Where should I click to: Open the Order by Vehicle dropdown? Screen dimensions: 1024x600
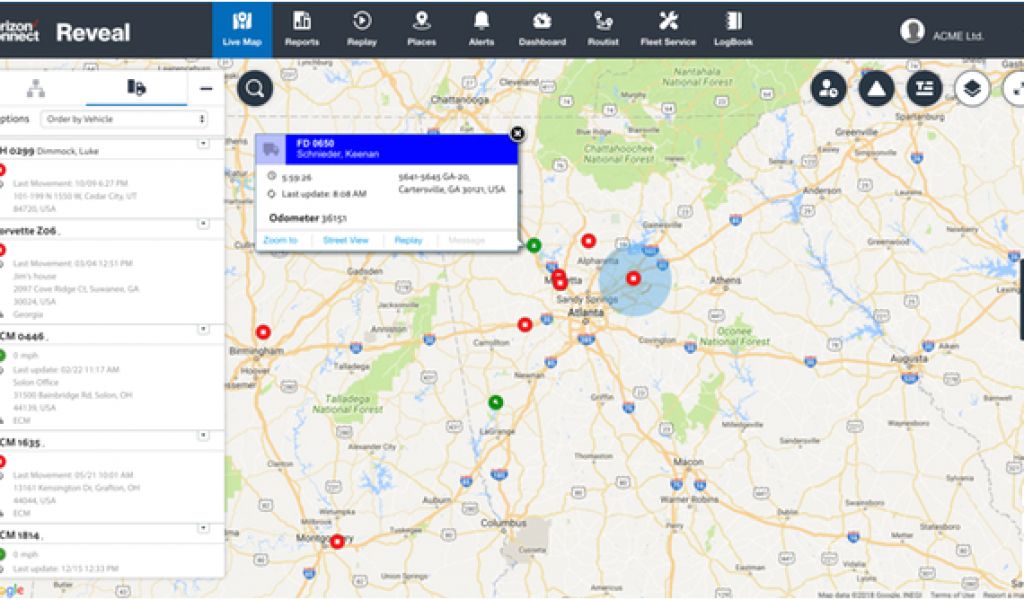123,119
